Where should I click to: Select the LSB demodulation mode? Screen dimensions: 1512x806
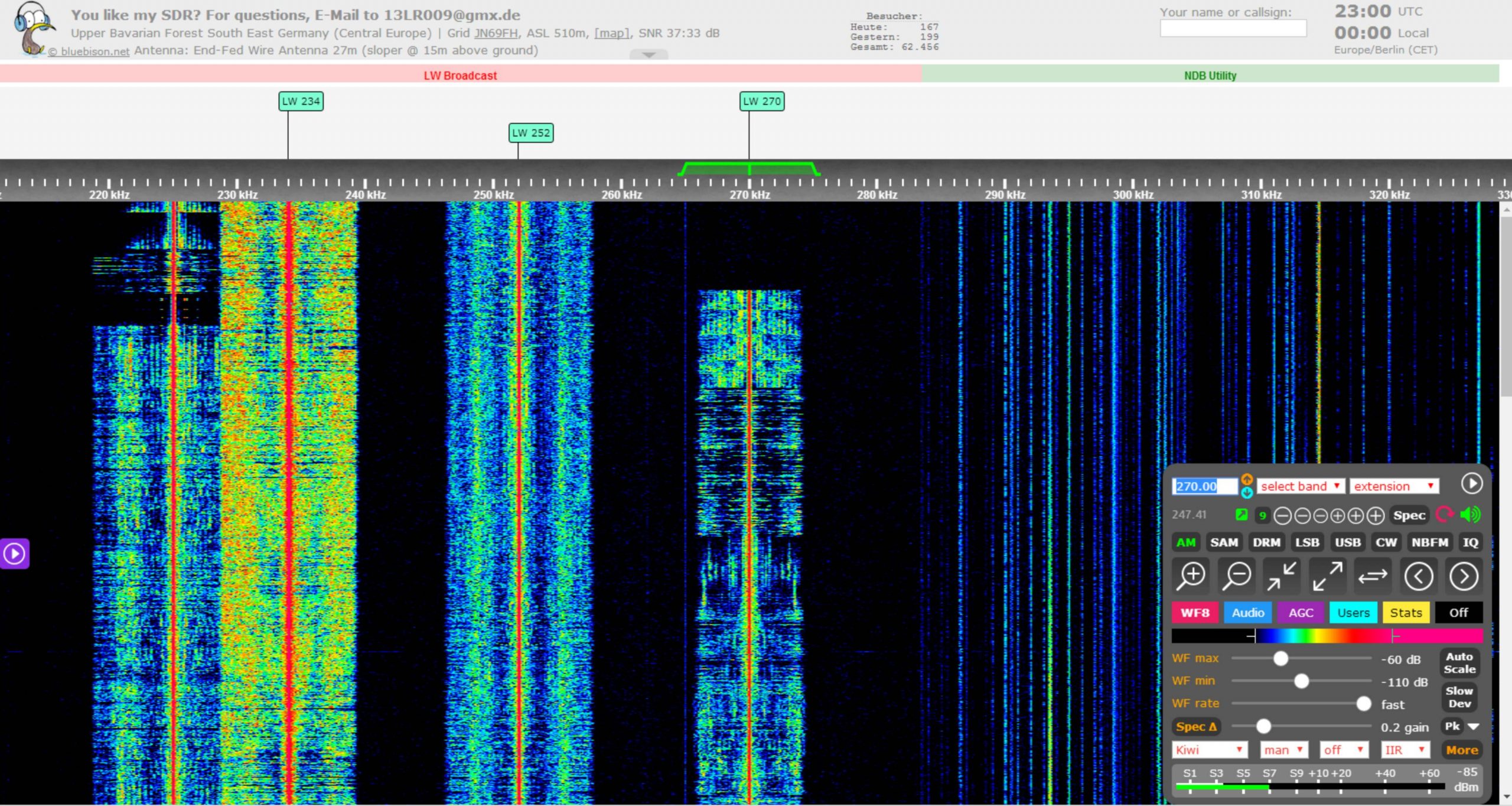click(1306, 542)
